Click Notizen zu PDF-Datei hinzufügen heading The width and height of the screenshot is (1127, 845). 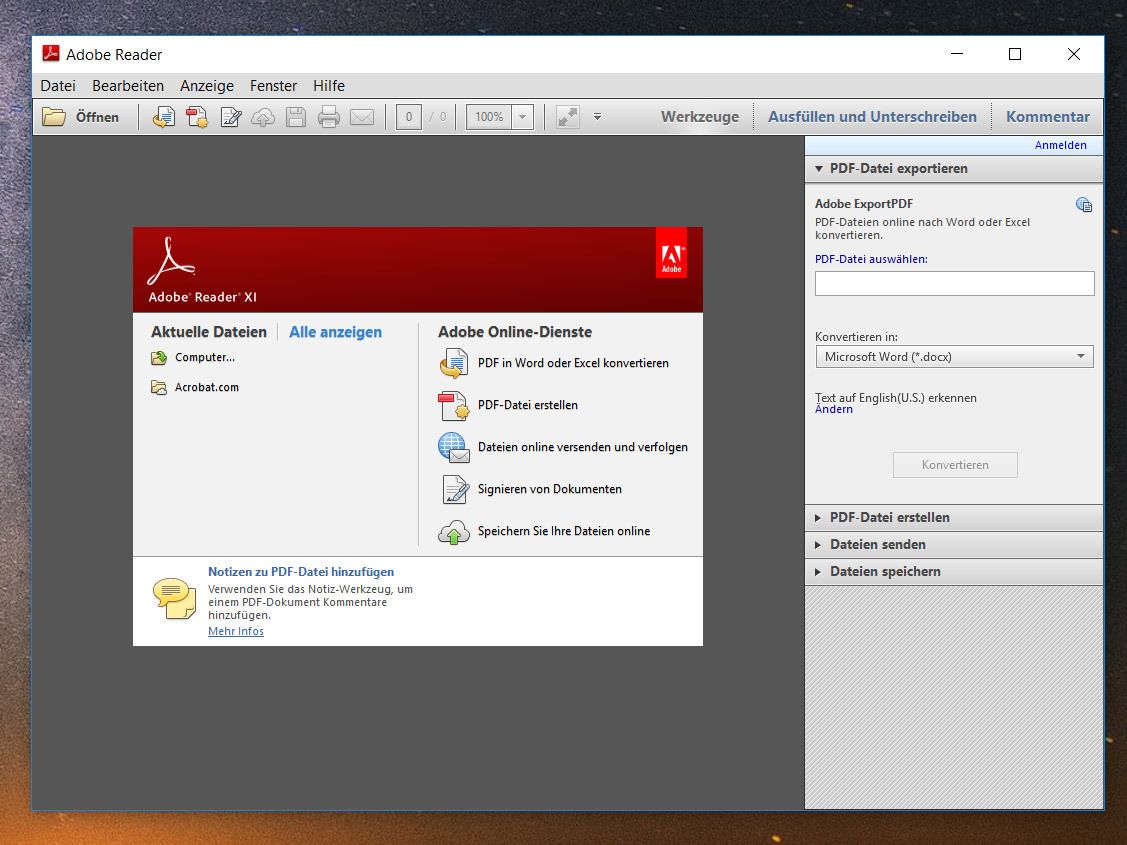pos(301,572)
